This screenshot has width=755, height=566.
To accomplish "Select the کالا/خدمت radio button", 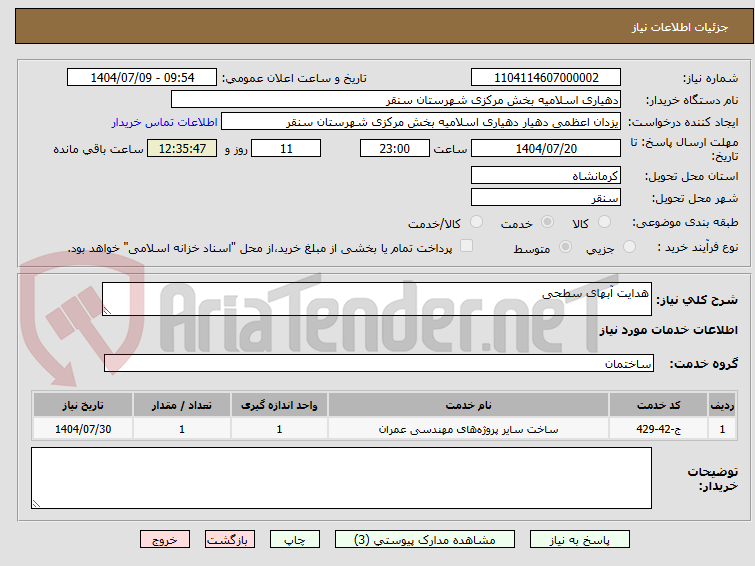I will [476, 222].
